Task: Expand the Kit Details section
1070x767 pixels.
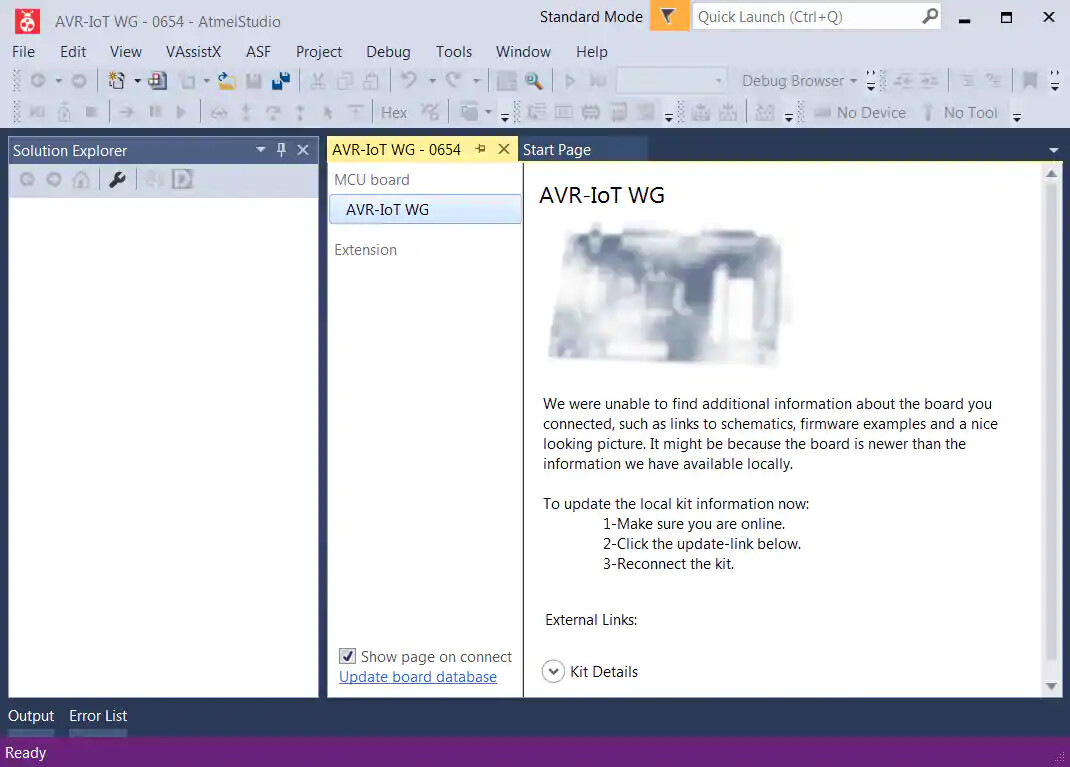Action: click(553, 671)
